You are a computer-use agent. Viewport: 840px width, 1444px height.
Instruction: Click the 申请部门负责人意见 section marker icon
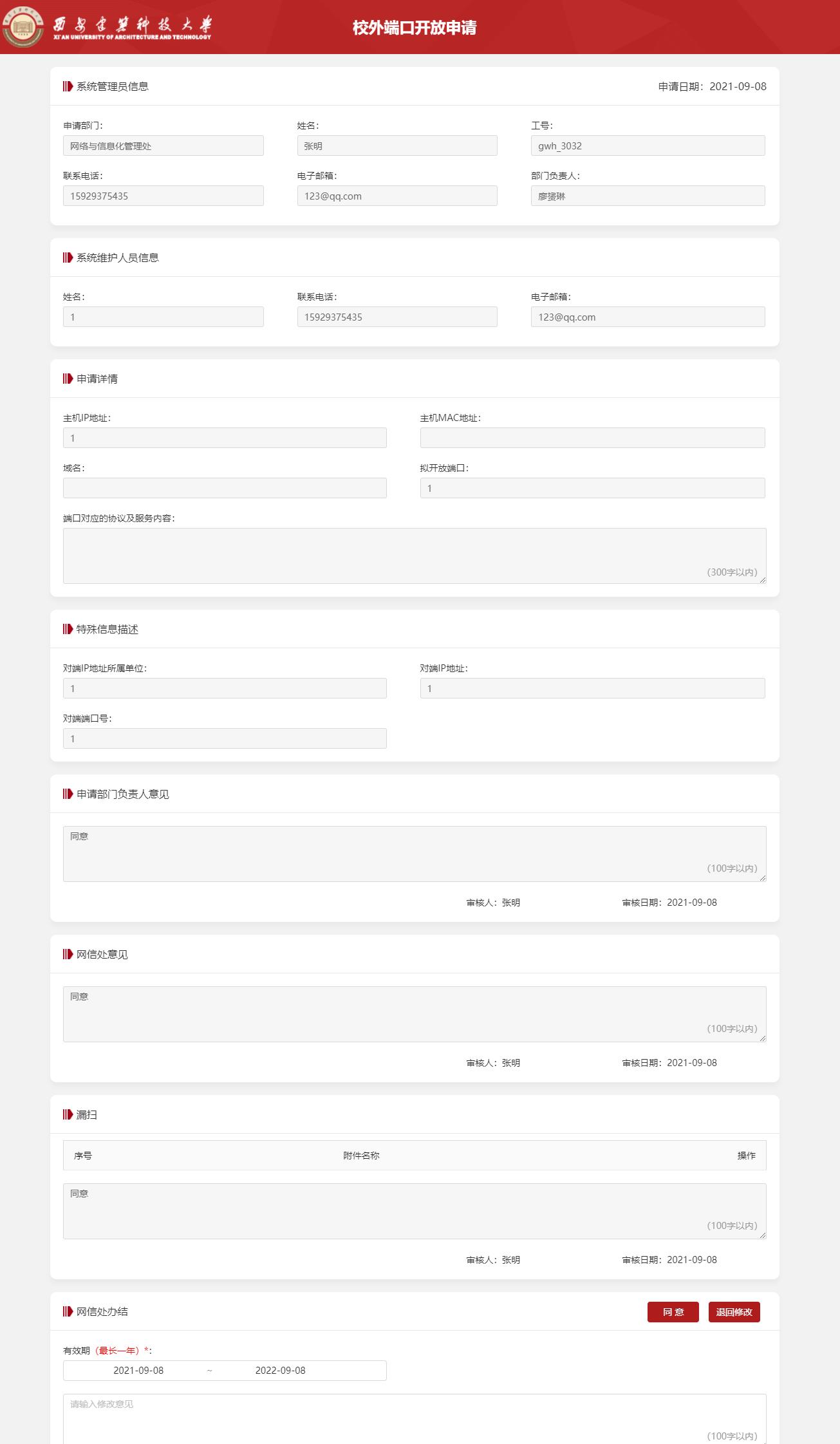tap(68, 794)
